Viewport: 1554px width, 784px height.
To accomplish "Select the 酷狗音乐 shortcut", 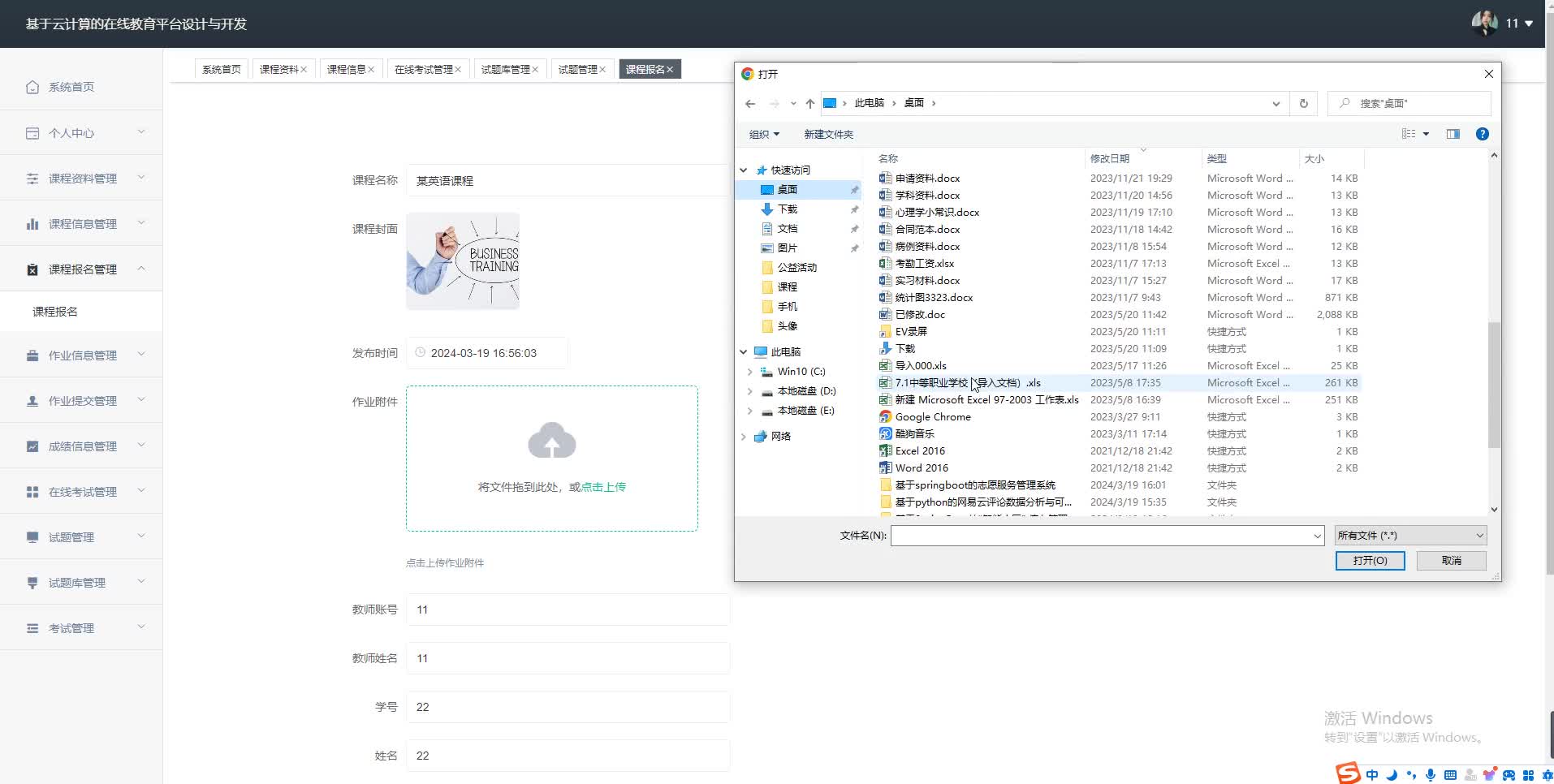I will [907, 433].
